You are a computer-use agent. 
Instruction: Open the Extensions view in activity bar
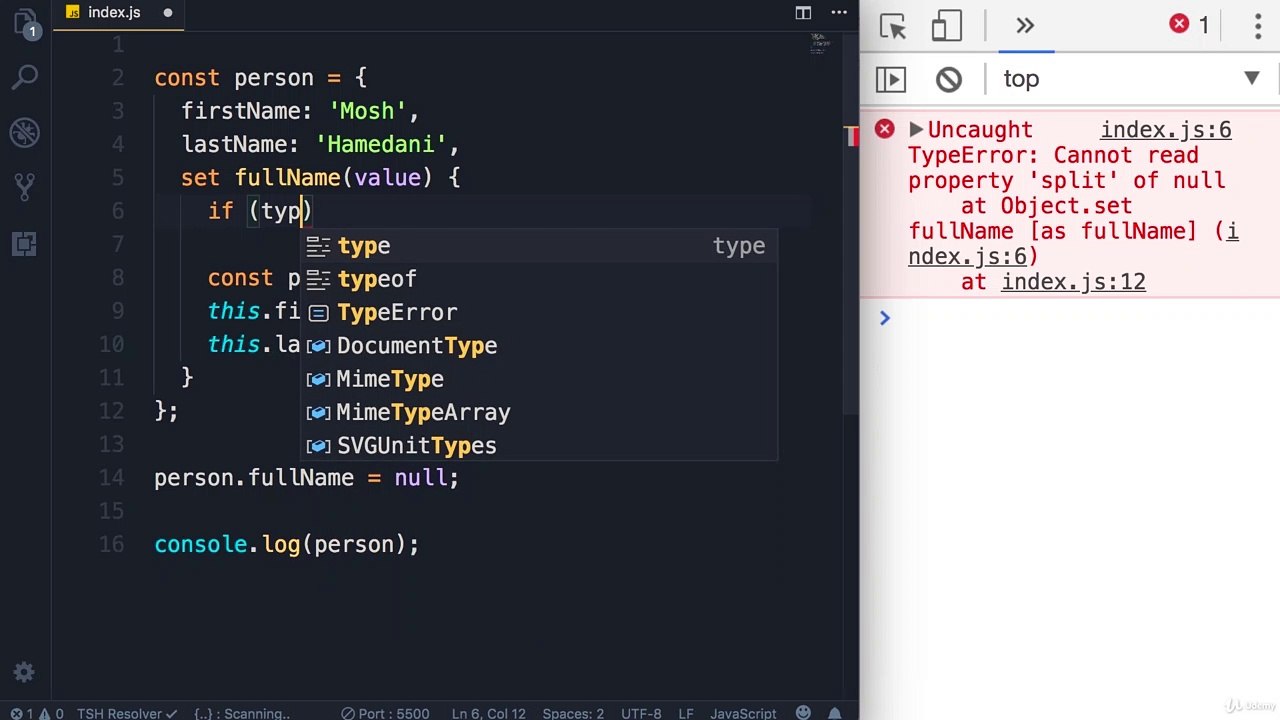pos(25,243)
